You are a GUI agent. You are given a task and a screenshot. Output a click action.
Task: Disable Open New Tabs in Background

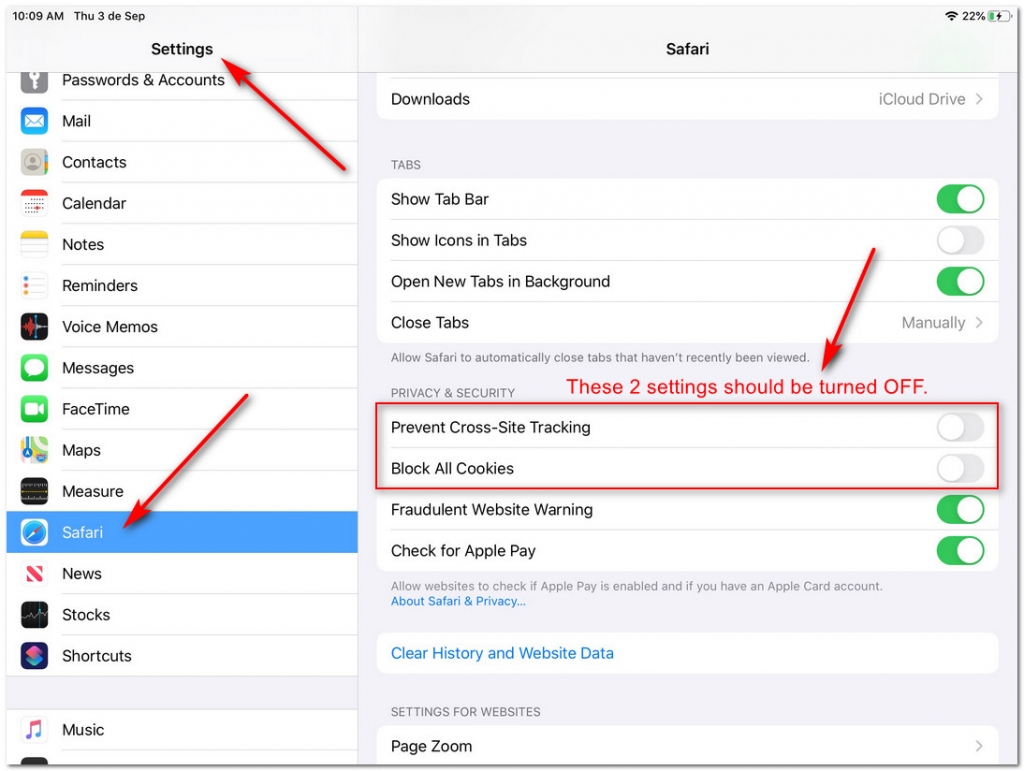(959, 281)
